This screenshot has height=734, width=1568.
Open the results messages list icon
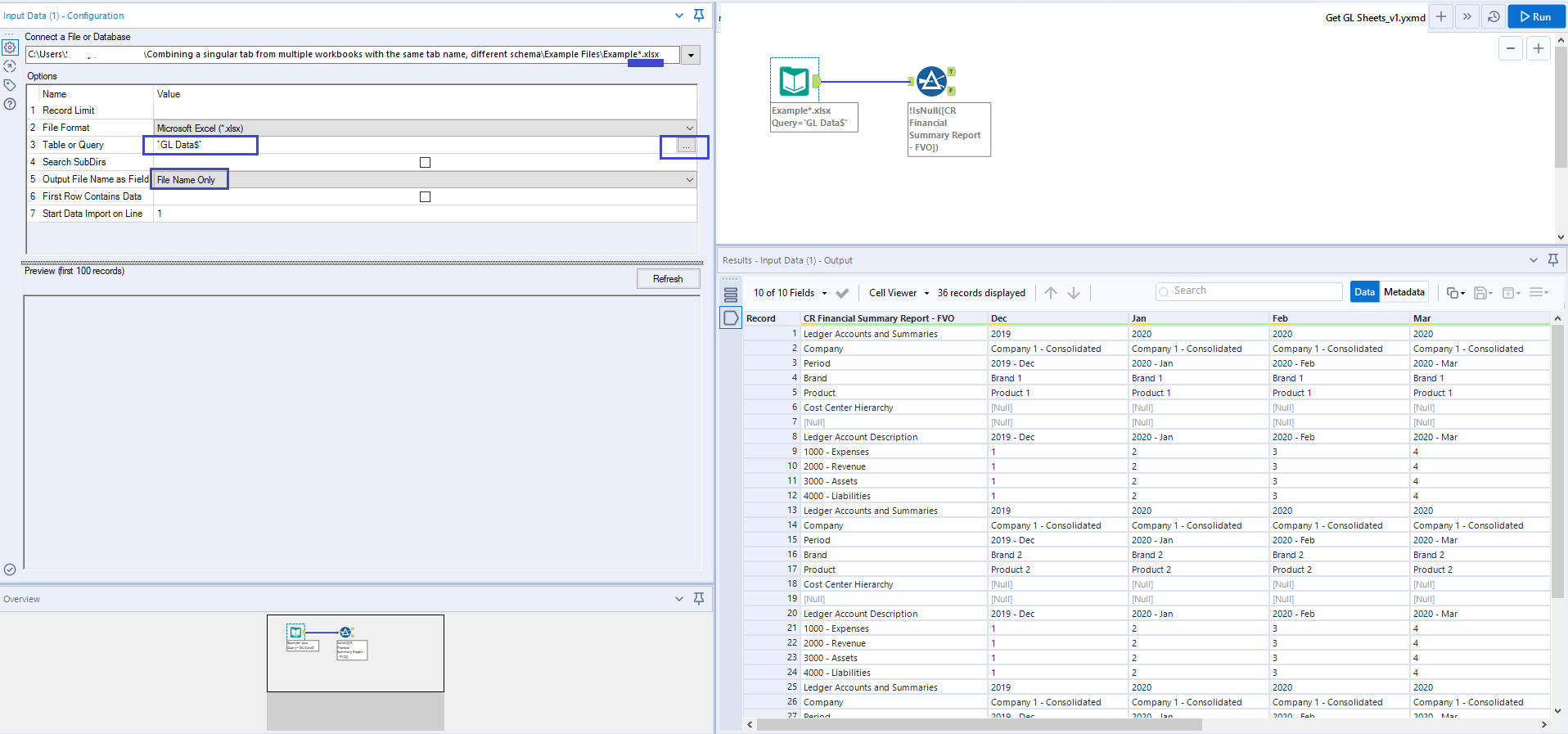click(731, 295)
